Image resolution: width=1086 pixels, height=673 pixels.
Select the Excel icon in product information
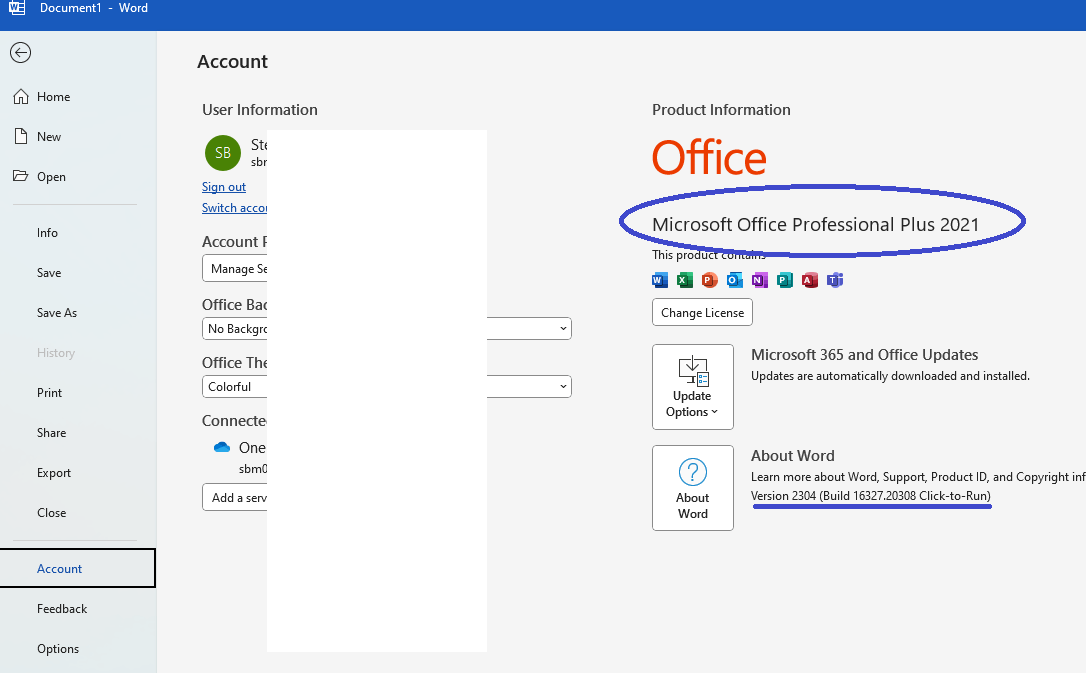tap(684, 280)
